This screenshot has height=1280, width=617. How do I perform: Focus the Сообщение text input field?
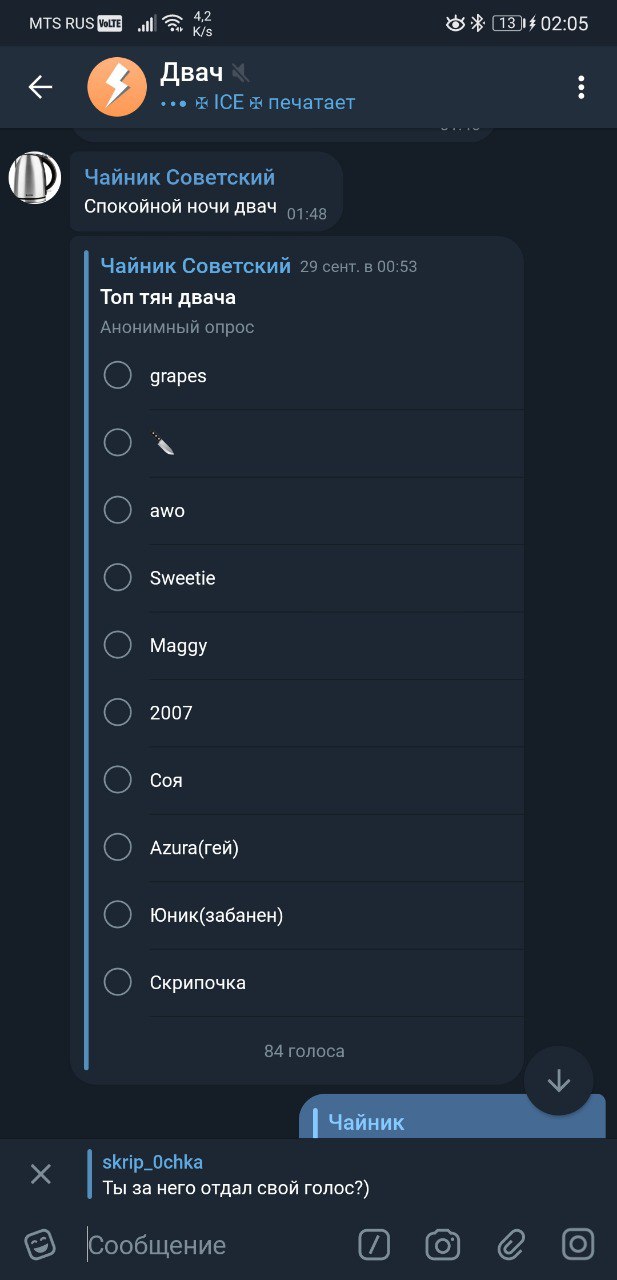point(215,1245)
